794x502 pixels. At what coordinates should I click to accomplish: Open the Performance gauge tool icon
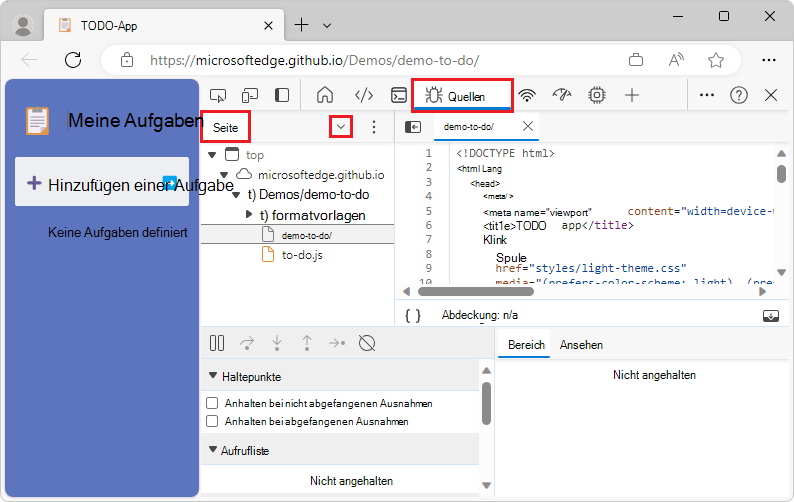pos(562,95)
